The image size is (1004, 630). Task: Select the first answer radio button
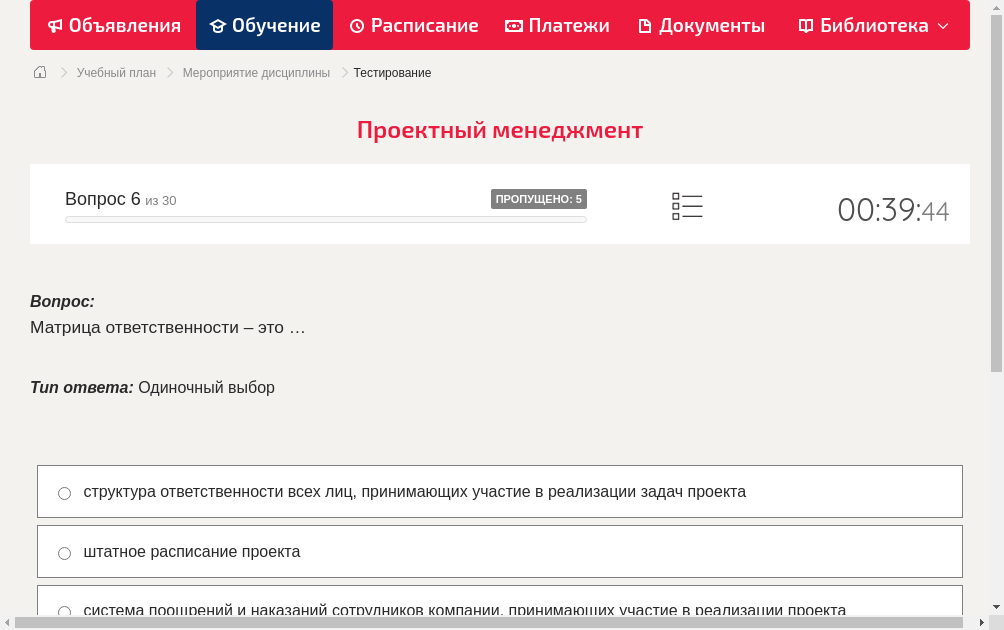[x=64, y=492]
